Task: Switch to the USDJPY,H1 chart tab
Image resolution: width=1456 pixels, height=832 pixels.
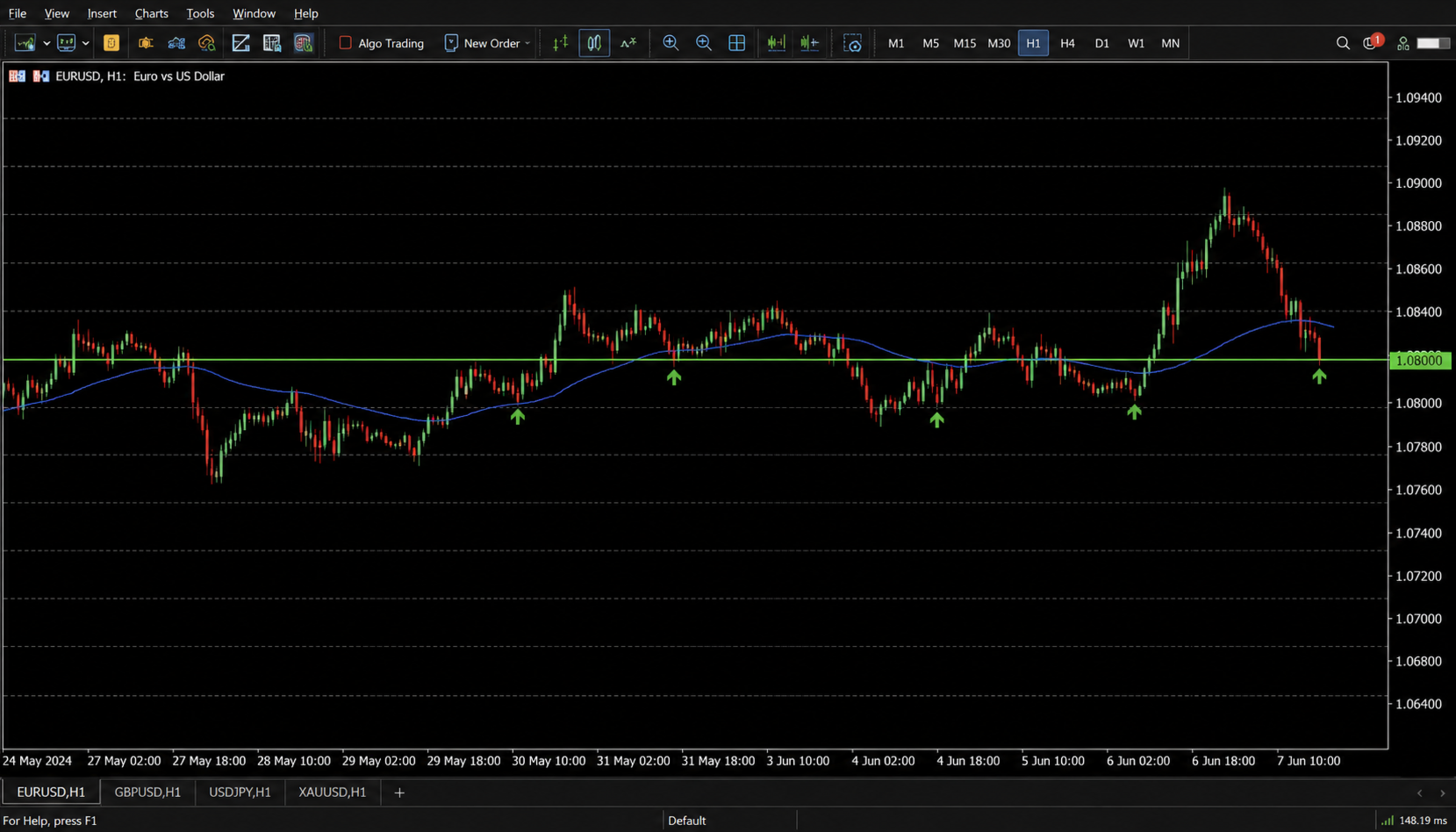Action: (240, 792)
